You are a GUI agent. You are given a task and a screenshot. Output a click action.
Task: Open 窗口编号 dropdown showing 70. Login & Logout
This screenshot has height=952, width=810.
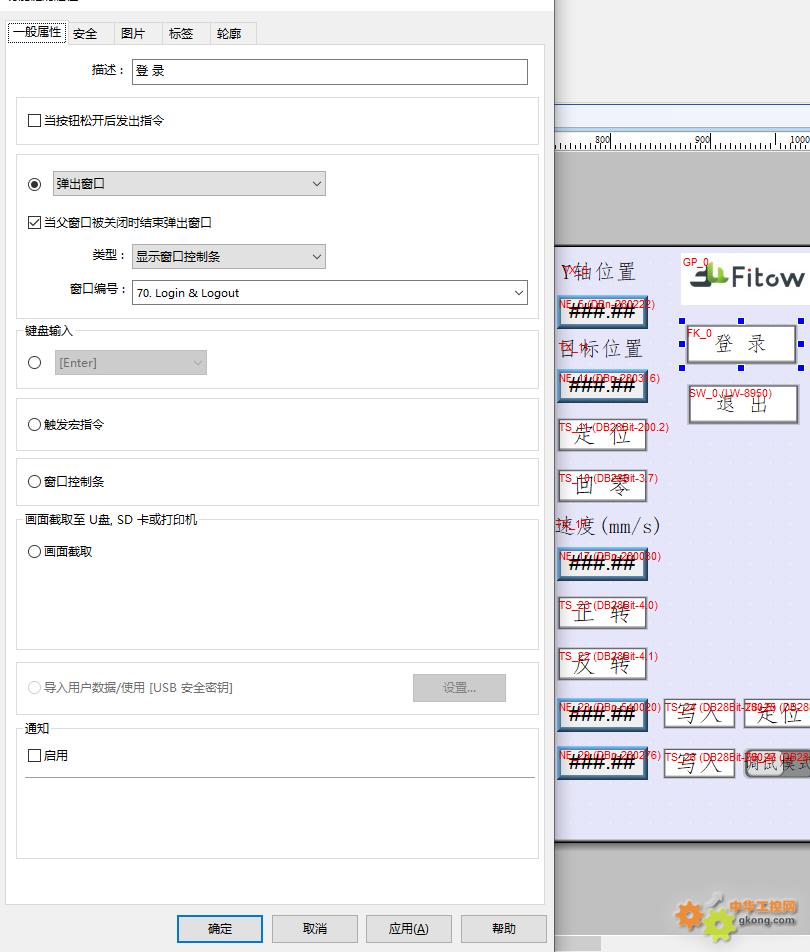click(329, 293)
